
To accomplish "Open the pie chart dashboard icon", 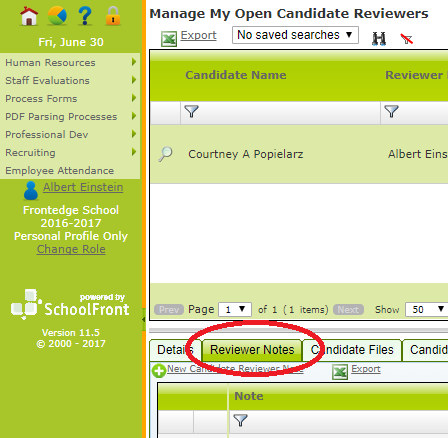I will [57, 16].
